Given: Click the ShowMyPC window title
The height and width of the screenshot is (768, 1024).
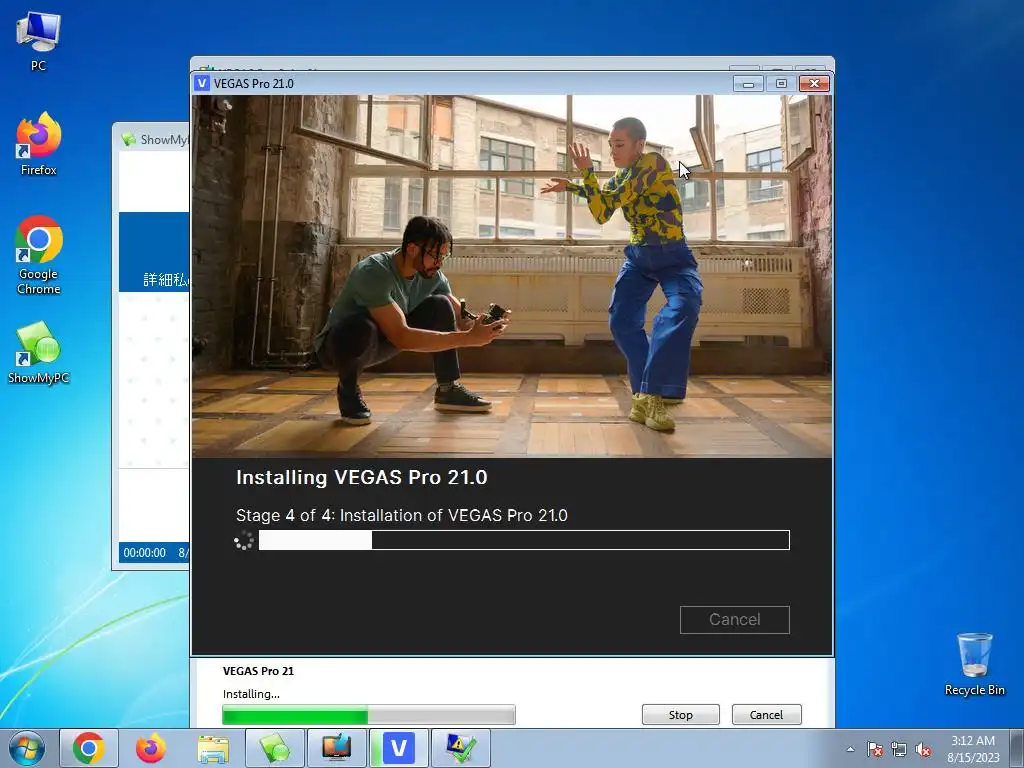Looking at the screenshot, I should 163,140.
